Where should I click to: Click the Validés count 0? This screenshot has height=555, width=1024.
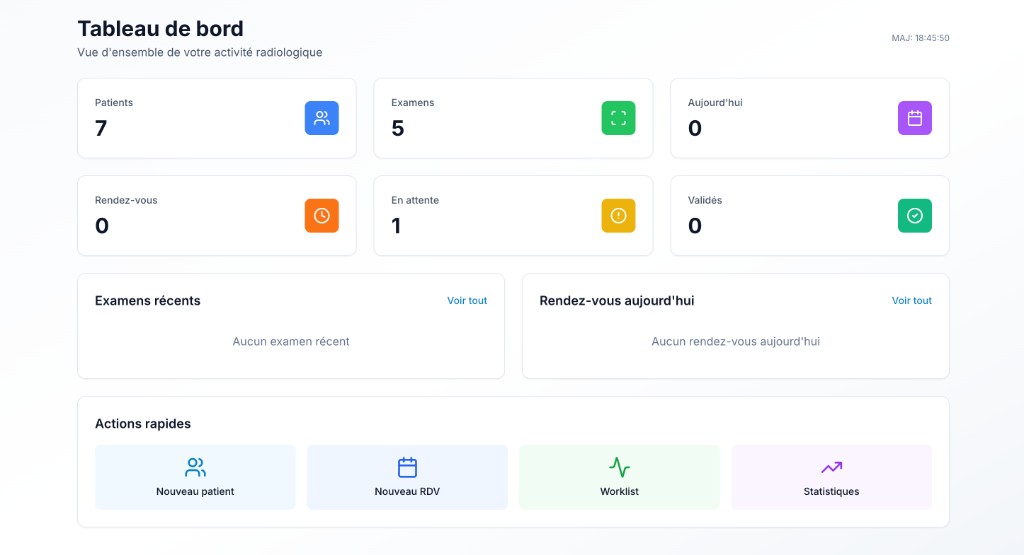695,226
